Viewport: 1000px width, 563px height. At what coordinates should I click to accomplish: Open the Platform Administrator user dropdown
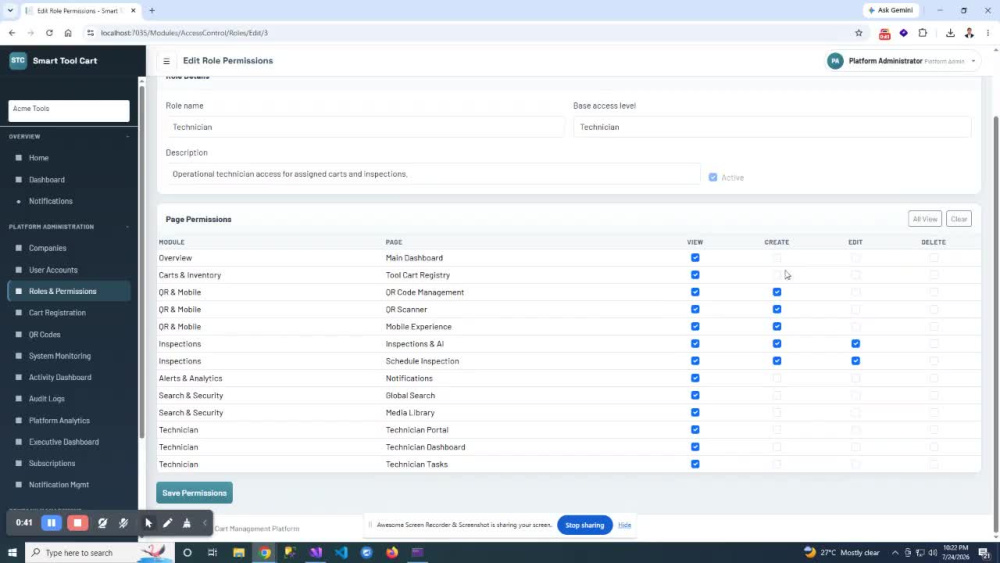point(902,61)
